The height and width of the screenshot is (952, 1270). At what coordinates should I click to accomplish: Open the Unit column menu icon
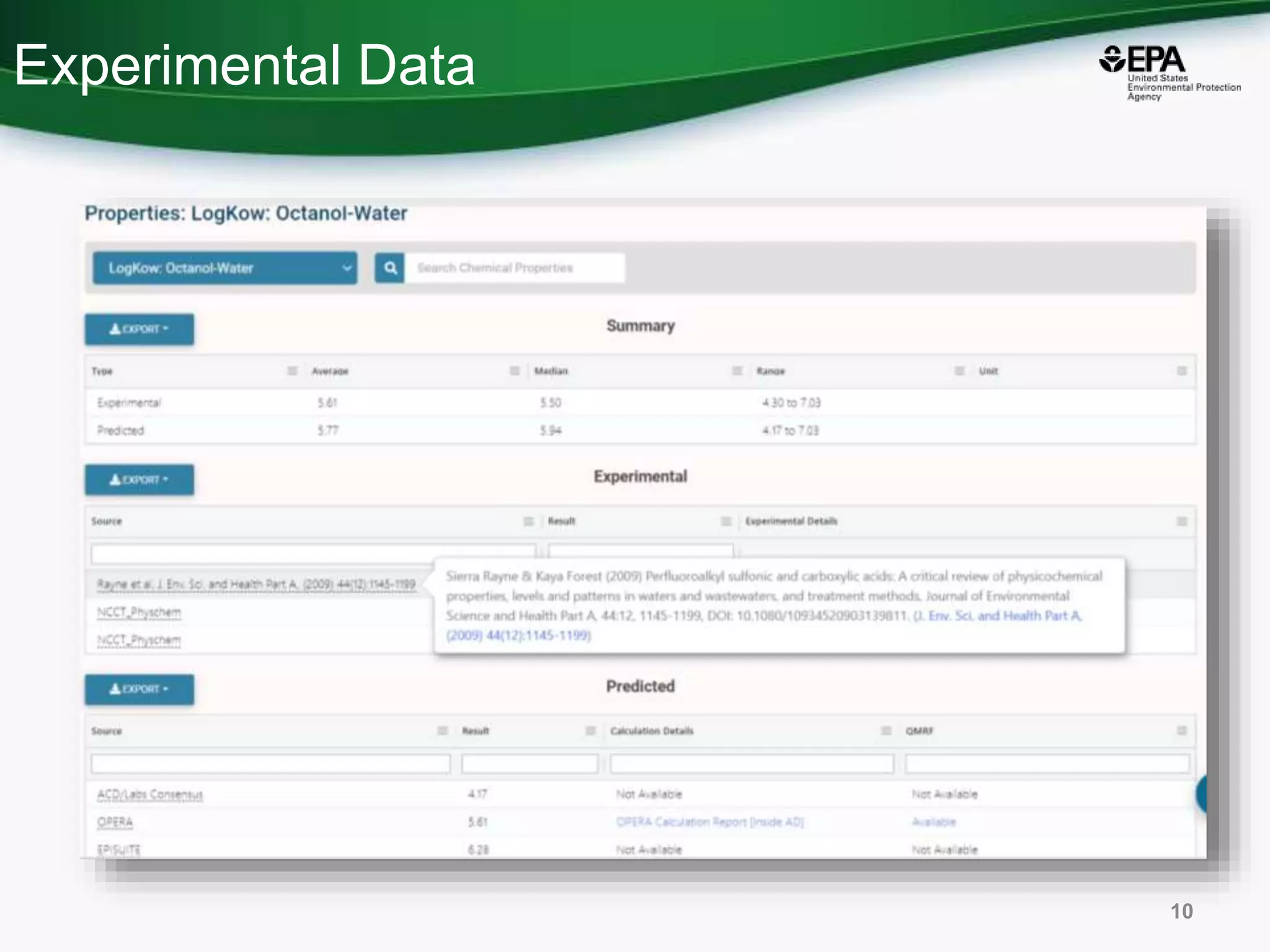coord(1181,371)
